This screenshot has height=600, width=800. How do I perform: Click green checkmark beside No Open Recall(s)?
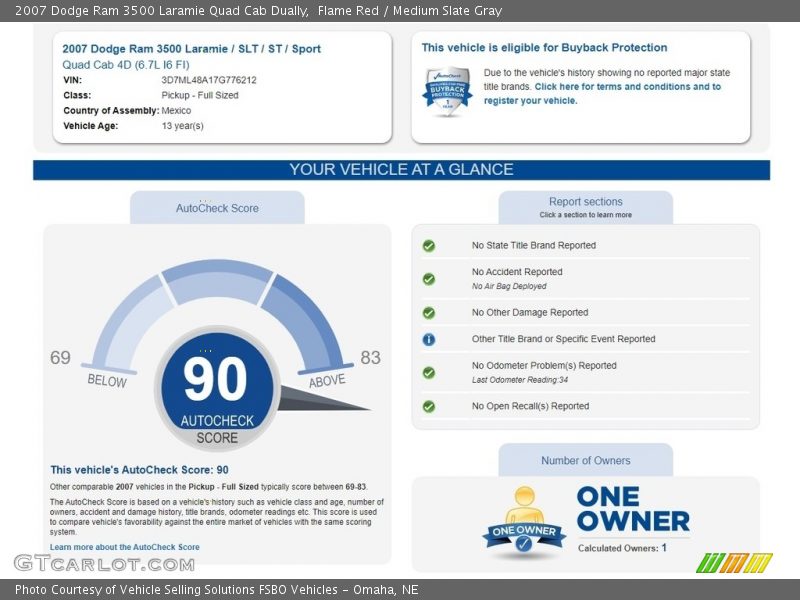429,407
